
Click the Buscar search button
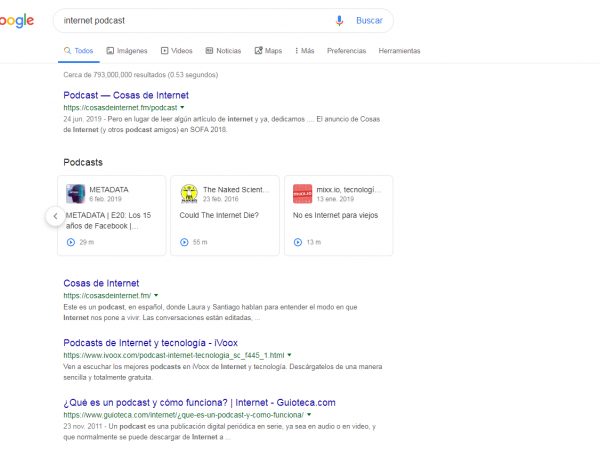pos(369,21)
